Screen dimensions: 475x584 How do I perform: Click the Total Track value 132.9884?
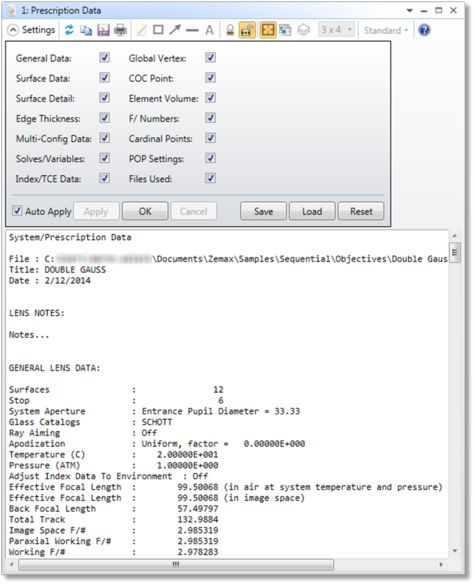[x=198, y=519]
